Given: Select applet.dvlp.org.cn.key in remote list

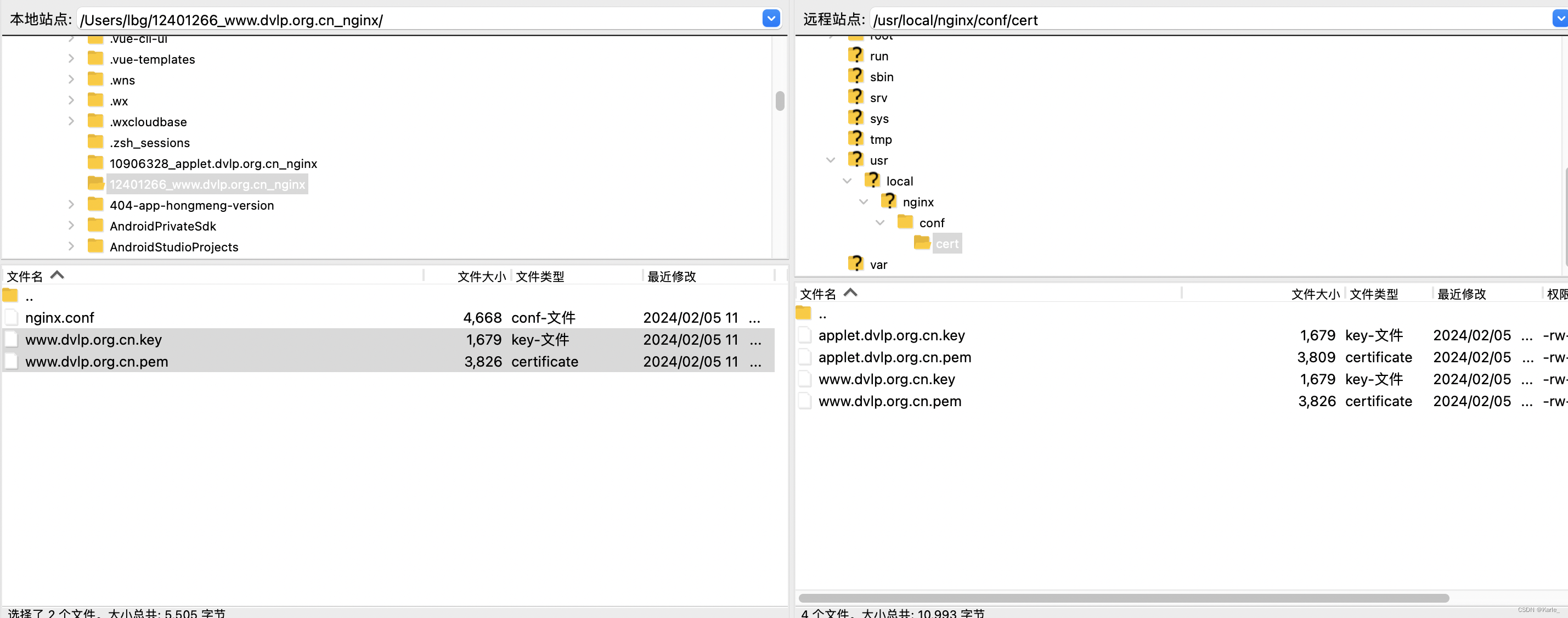Looking at the screenshot, I should [x=1181, y=335].
